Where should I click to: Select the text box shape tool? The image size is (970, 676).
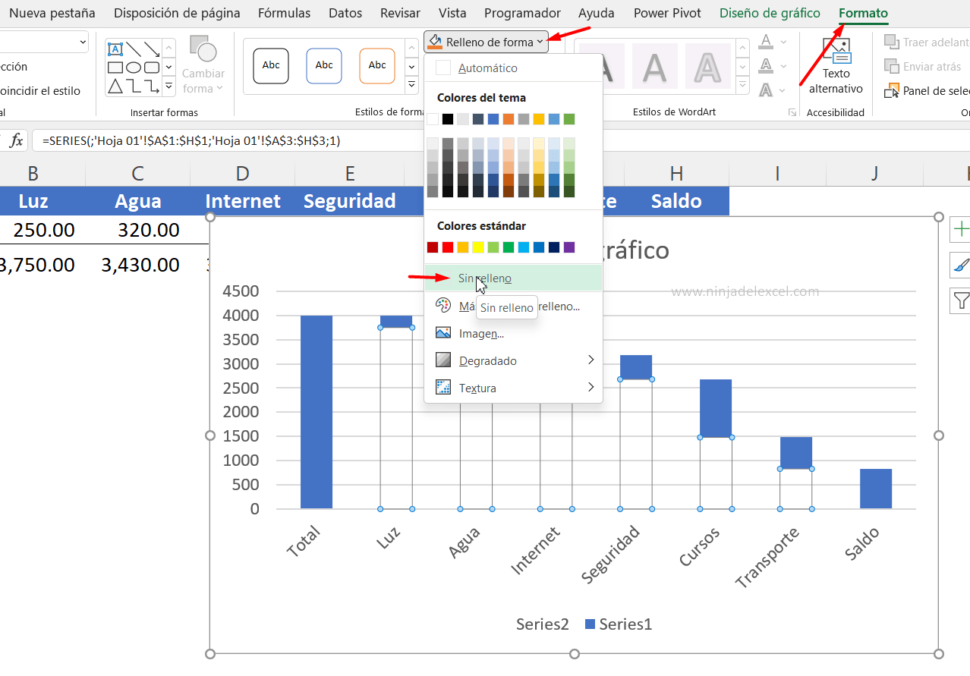116,47
